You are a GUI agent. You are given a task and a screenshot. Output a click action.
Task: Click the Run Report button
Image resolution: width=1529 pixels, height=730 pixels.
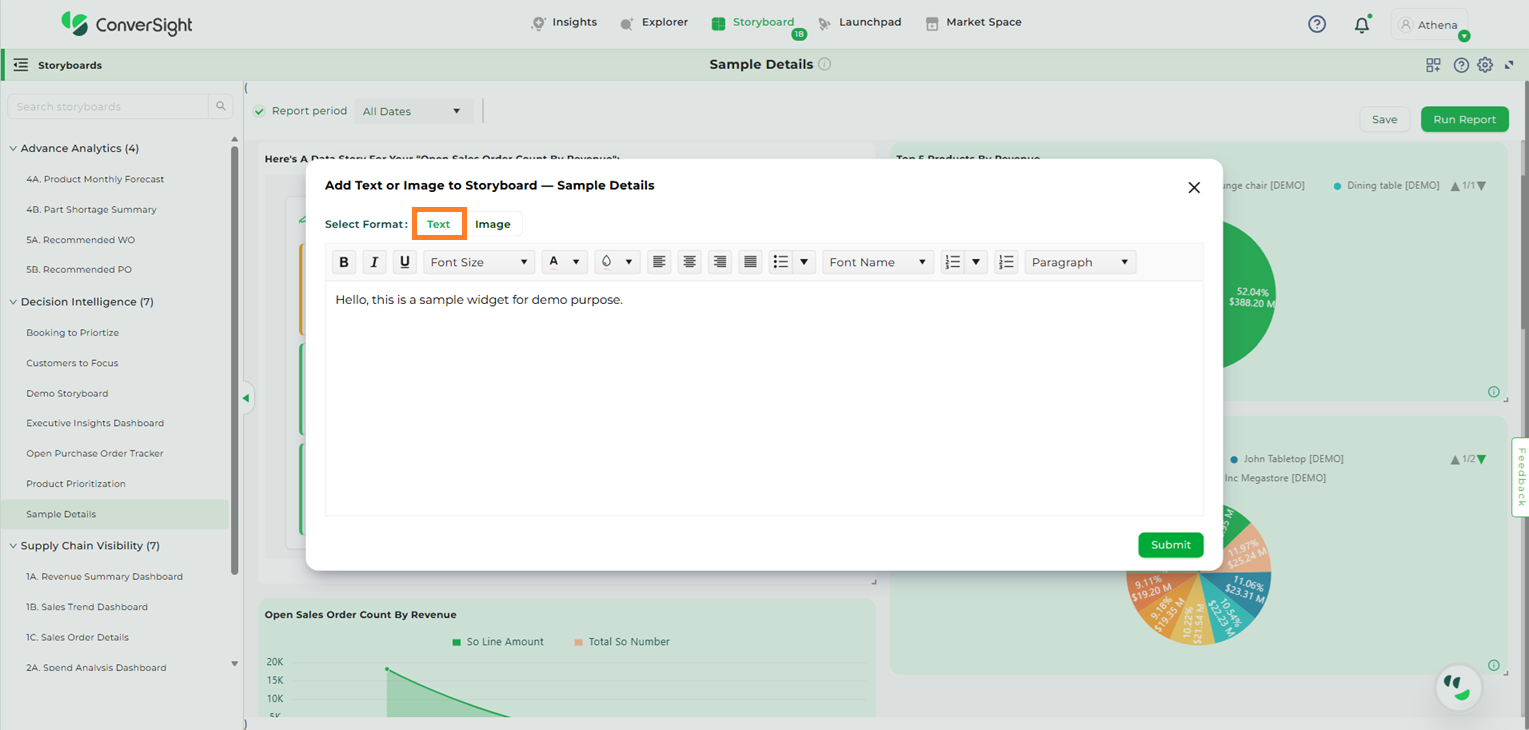[x=1464, y=119]
